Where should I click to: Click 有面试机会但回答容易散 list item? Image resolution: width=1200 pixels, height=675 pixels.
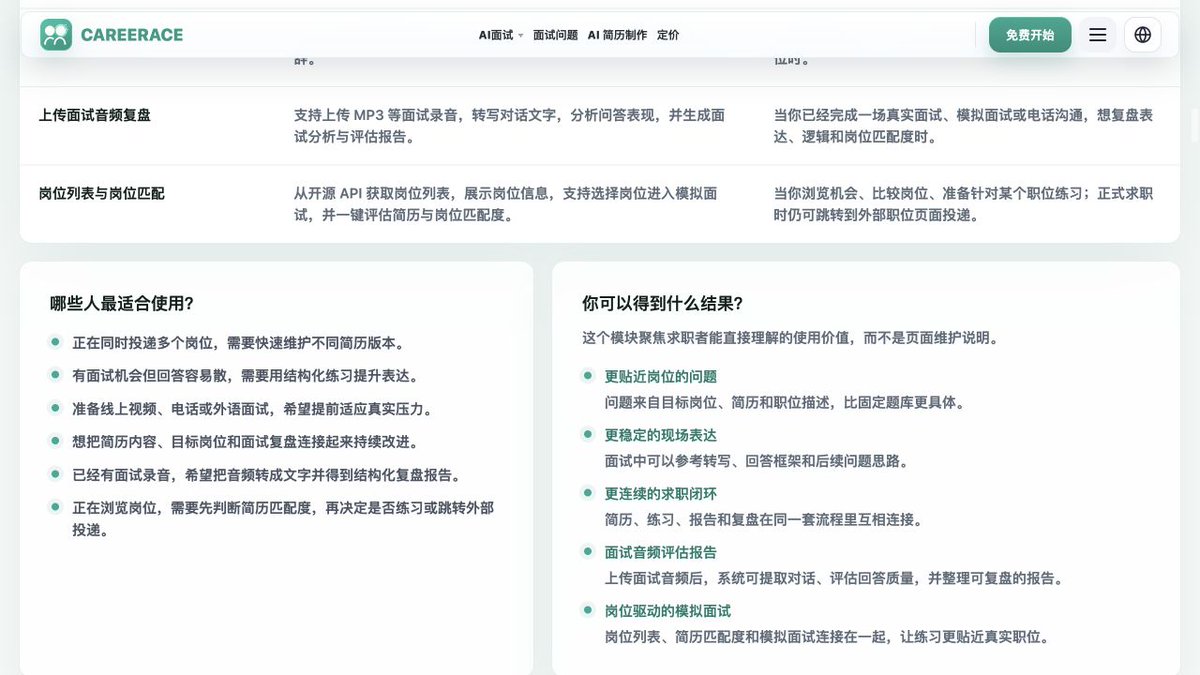pos(245,376)
